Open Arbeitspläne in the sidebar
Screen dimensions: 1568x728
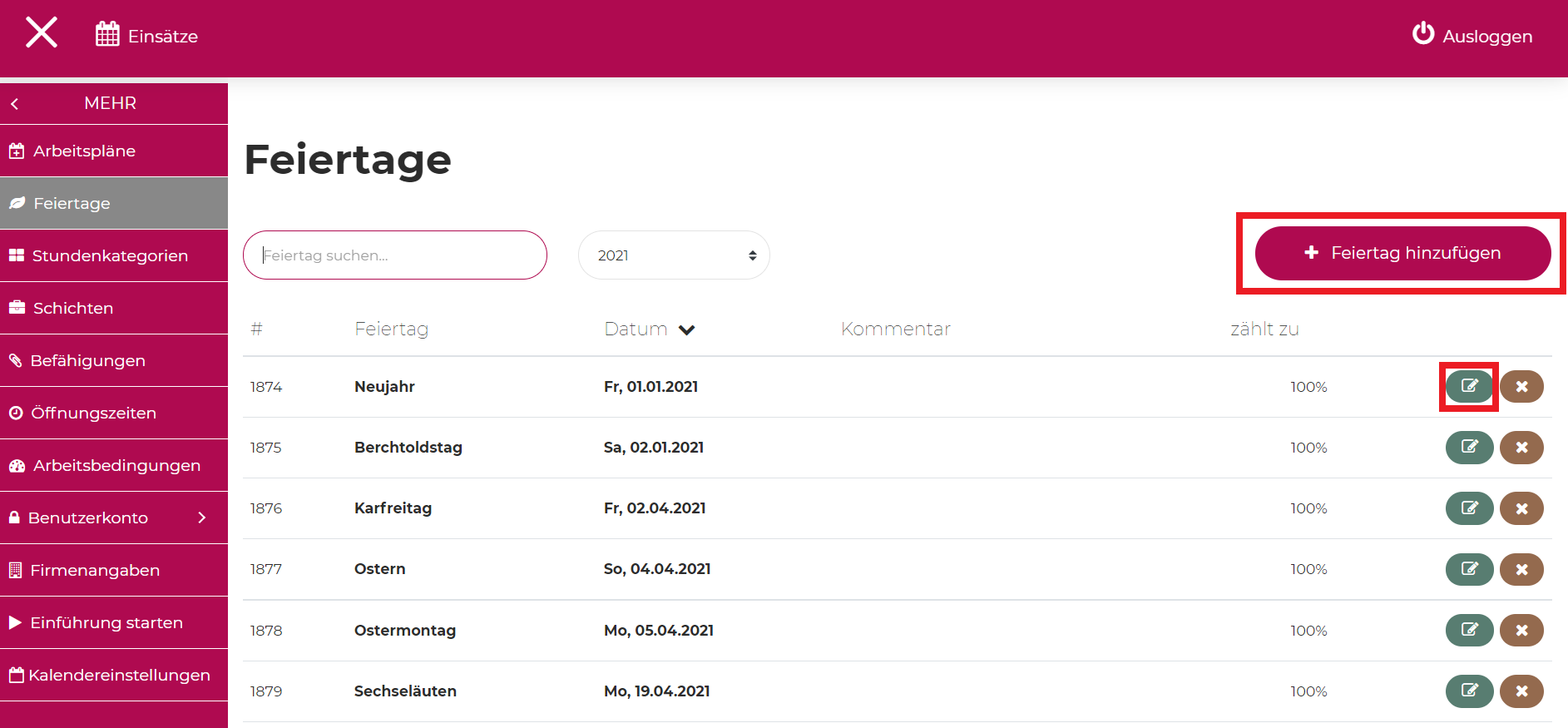click(x=84, y=151)
